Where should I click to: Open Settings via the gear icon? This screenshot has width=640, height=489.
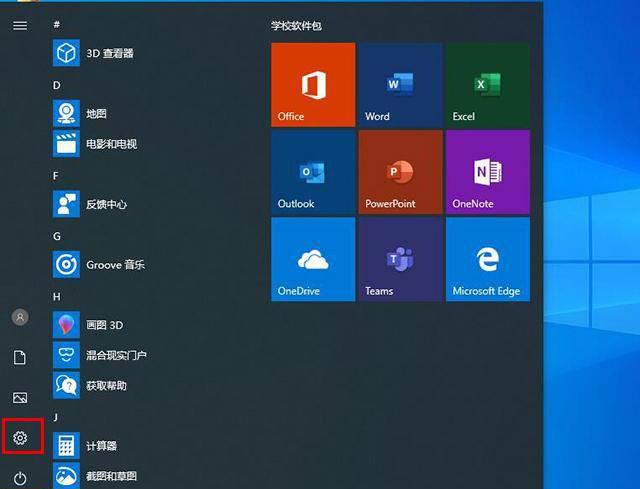click(20, 438)
